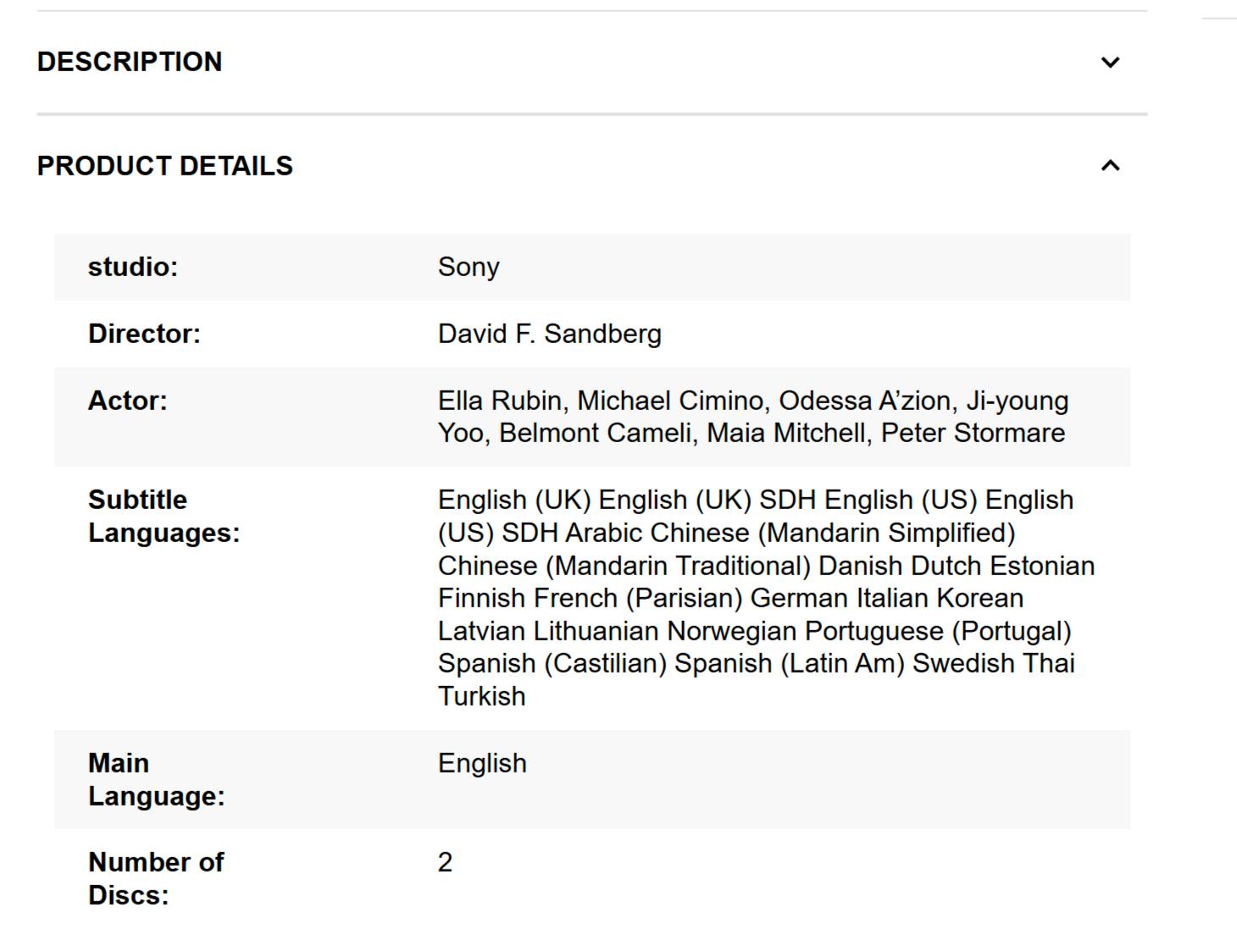The image size is (1237, 952).
Task: Click "Chinese (Mandarin Traditional)" subtitle entry
Action: click(624, 566)
